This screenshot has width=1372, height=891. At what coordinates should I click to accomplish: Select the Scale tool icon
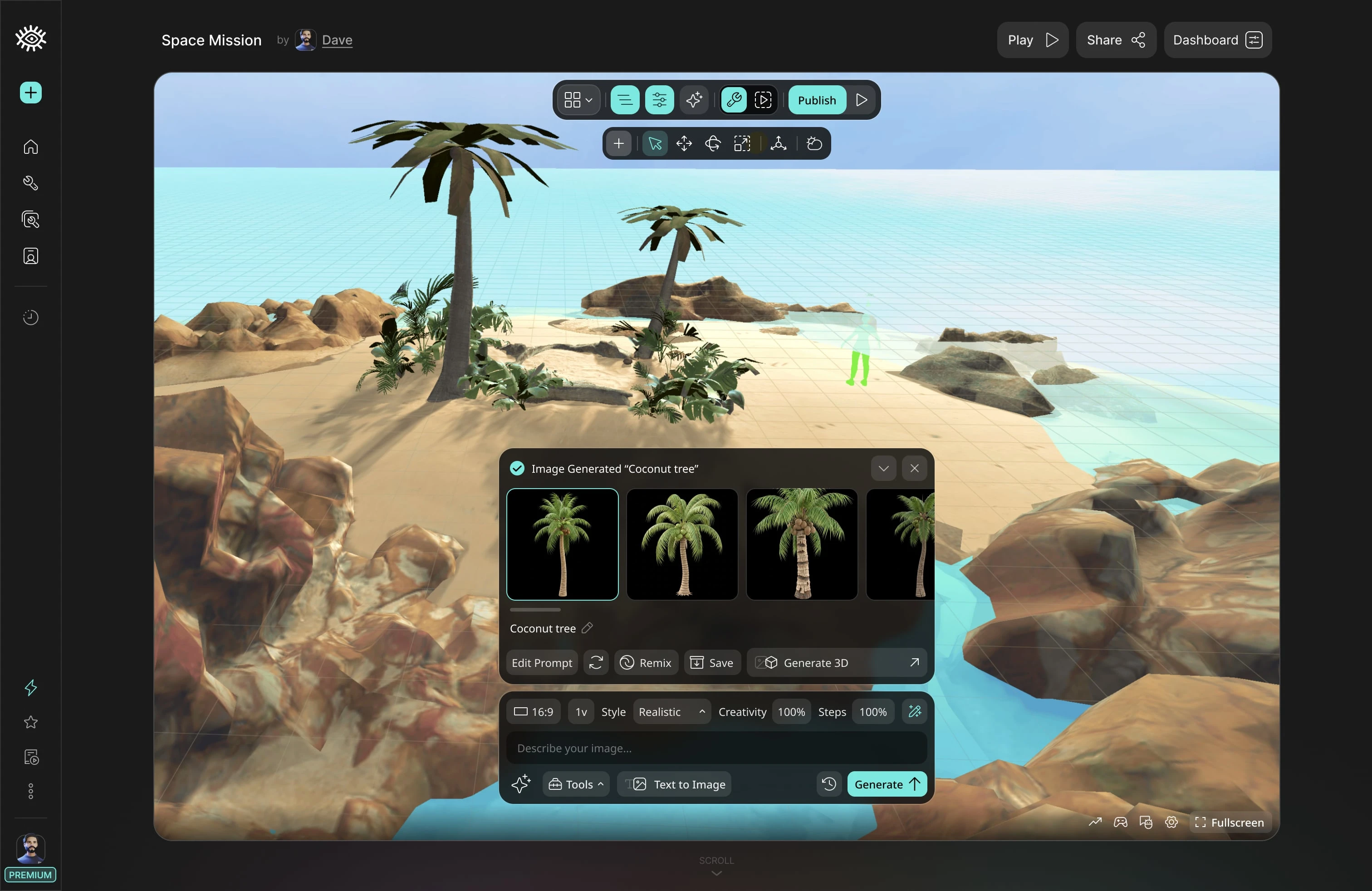[x=742, y=143]
